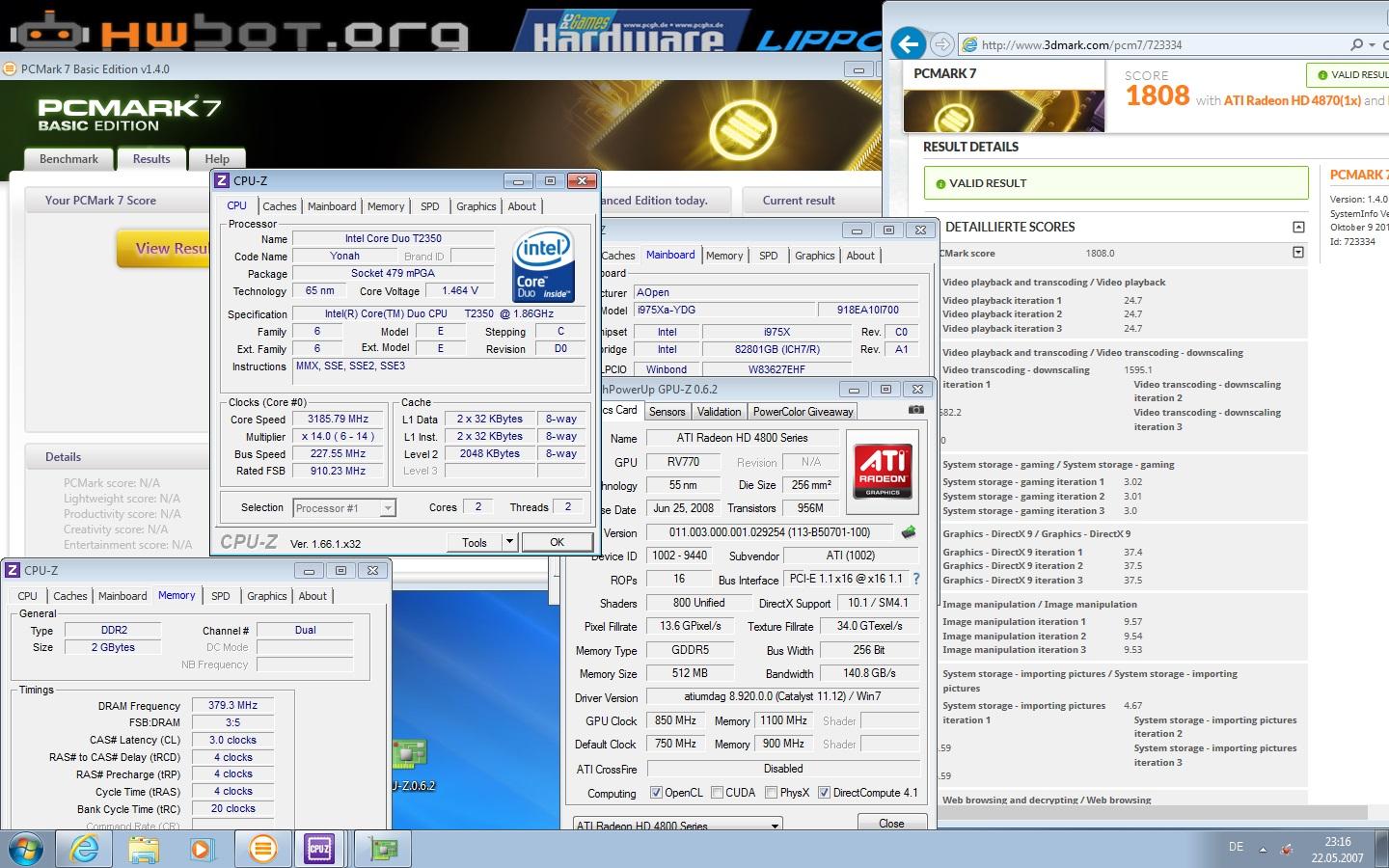The image size is (1389, 868).
Task: Open the SPD tab in front CPU-Z
Action: [x=430, y=206]
